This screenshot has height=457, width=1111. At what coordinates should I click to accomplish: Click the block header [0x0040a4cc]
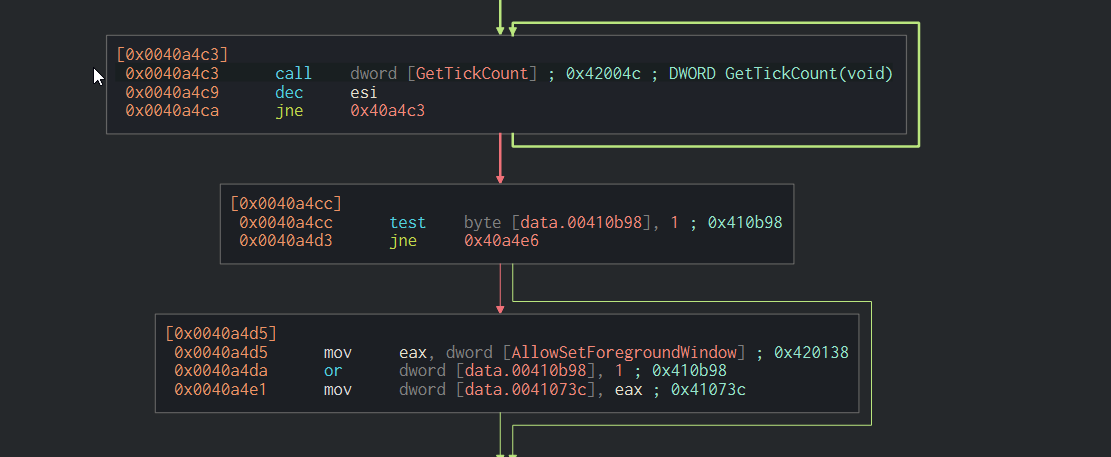pyautogui.click(x=286, y=203)
